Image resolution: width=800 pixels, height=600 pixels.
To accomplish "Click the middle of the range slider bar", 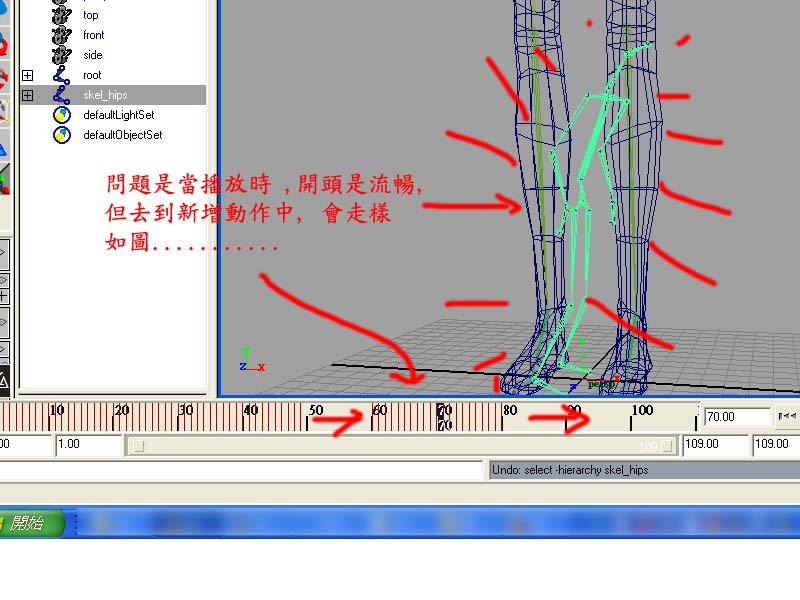I will click(x=402, y=446).
